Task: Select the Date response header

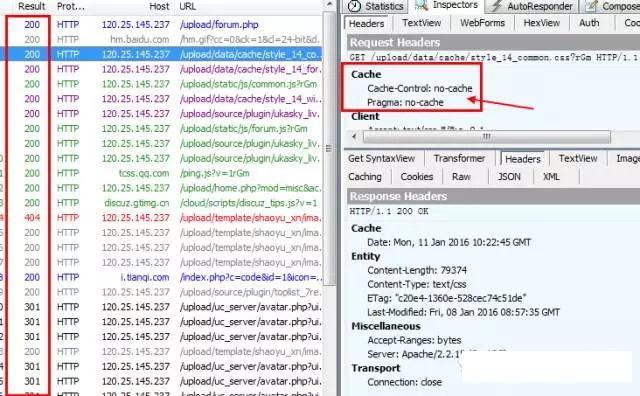Action: pyautogui.click(x=449, y=242)
